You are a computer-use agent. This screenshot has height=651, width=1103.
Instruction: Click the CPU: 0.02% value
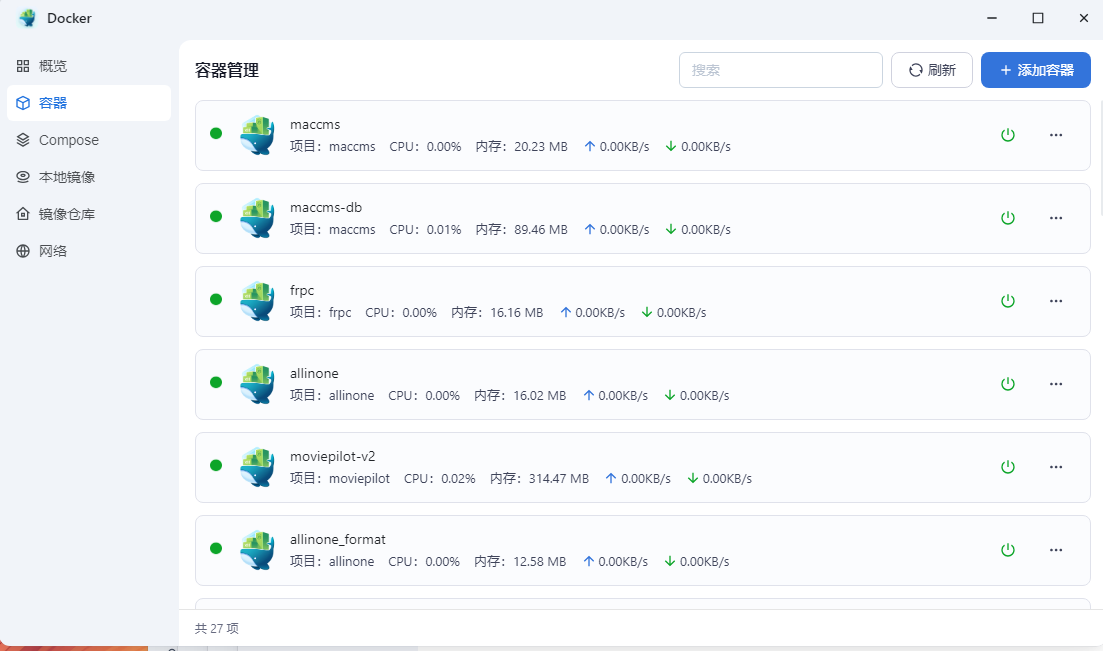(x=440, y=479)
